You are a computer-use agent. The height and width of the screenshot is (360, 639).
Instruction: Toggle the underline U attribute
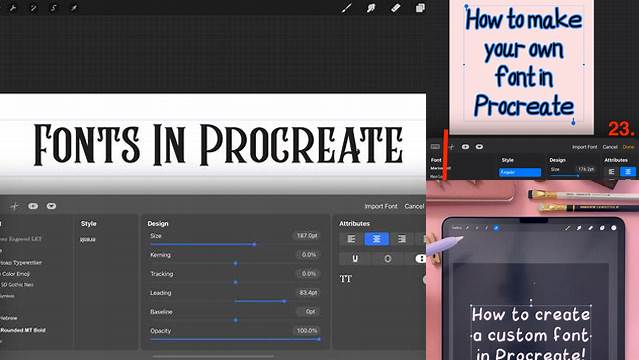coord(355,258)
